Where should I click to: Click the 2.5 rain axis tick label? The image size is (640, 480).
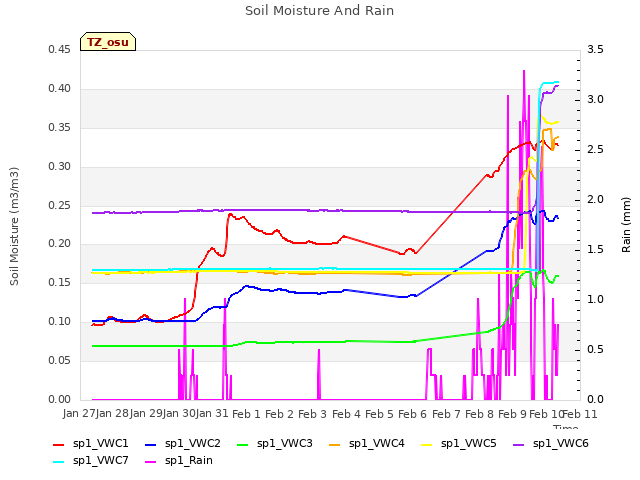tap(596, 149)
